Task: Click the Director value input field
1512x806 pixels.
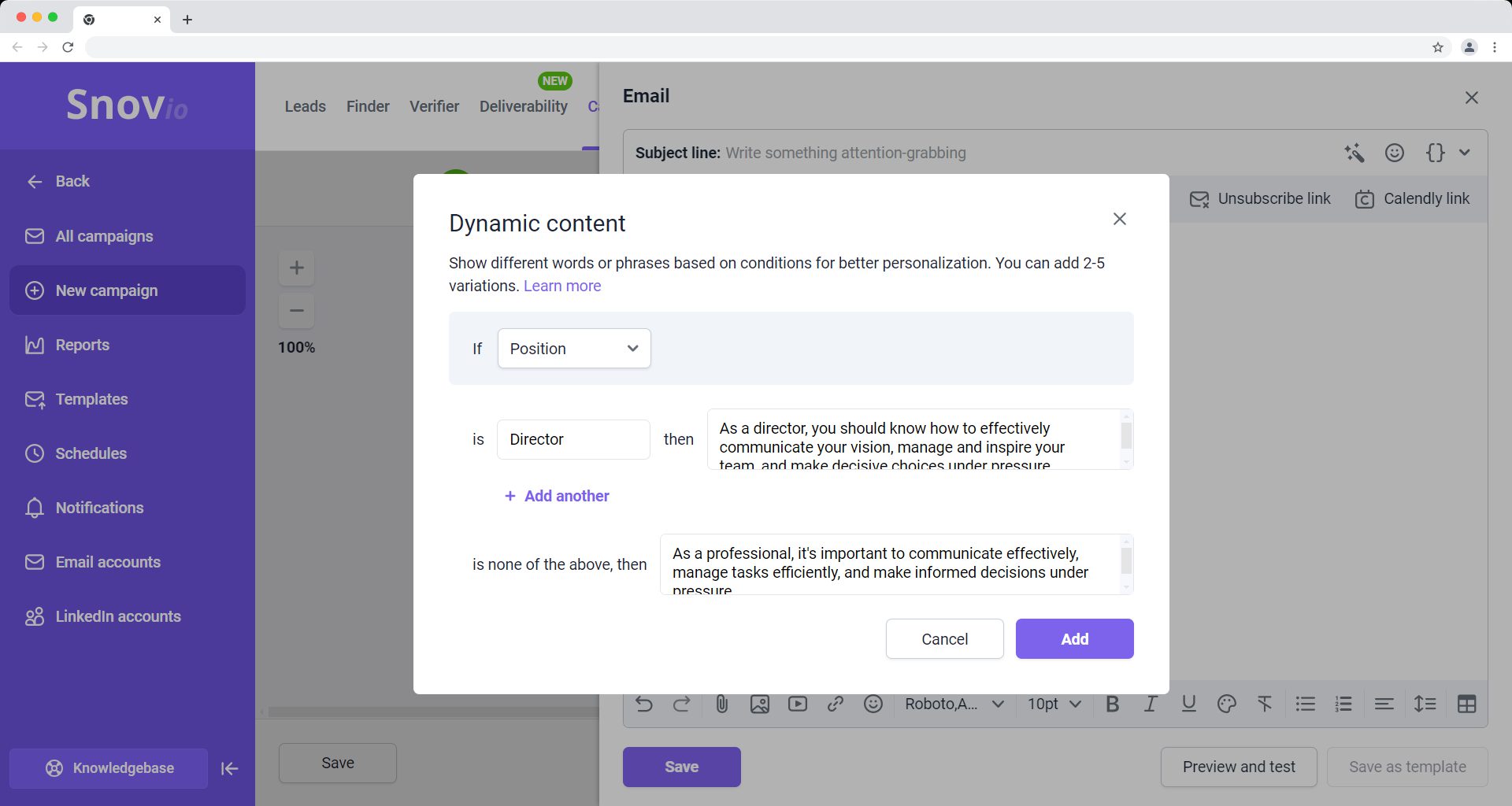Action: pos(573,439)
